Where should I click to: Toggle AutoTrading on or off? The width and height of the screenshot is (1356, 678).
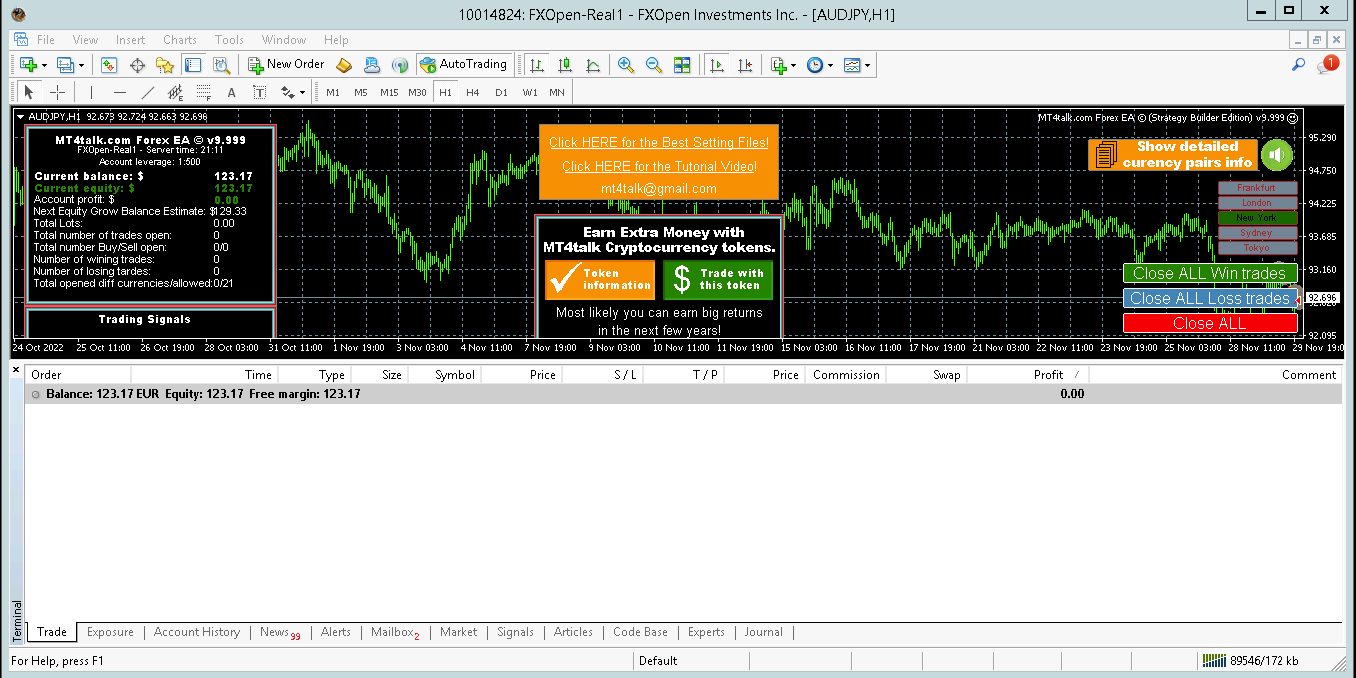tap(463, 65)
